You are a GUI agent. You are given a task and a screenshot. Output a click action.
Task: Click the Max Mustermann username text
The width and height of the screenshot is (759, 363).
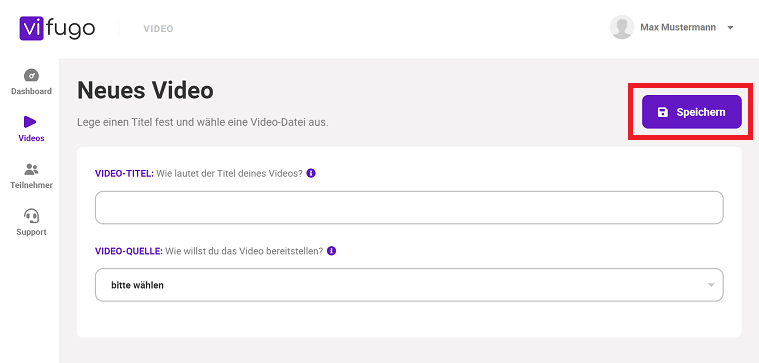(678, 28)
